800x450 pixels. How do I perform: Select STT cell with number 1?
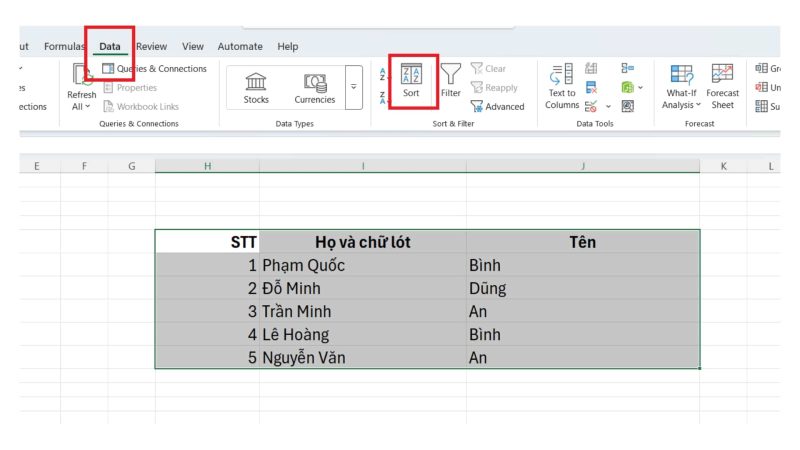pyautogui.click(x=208, y=265)
